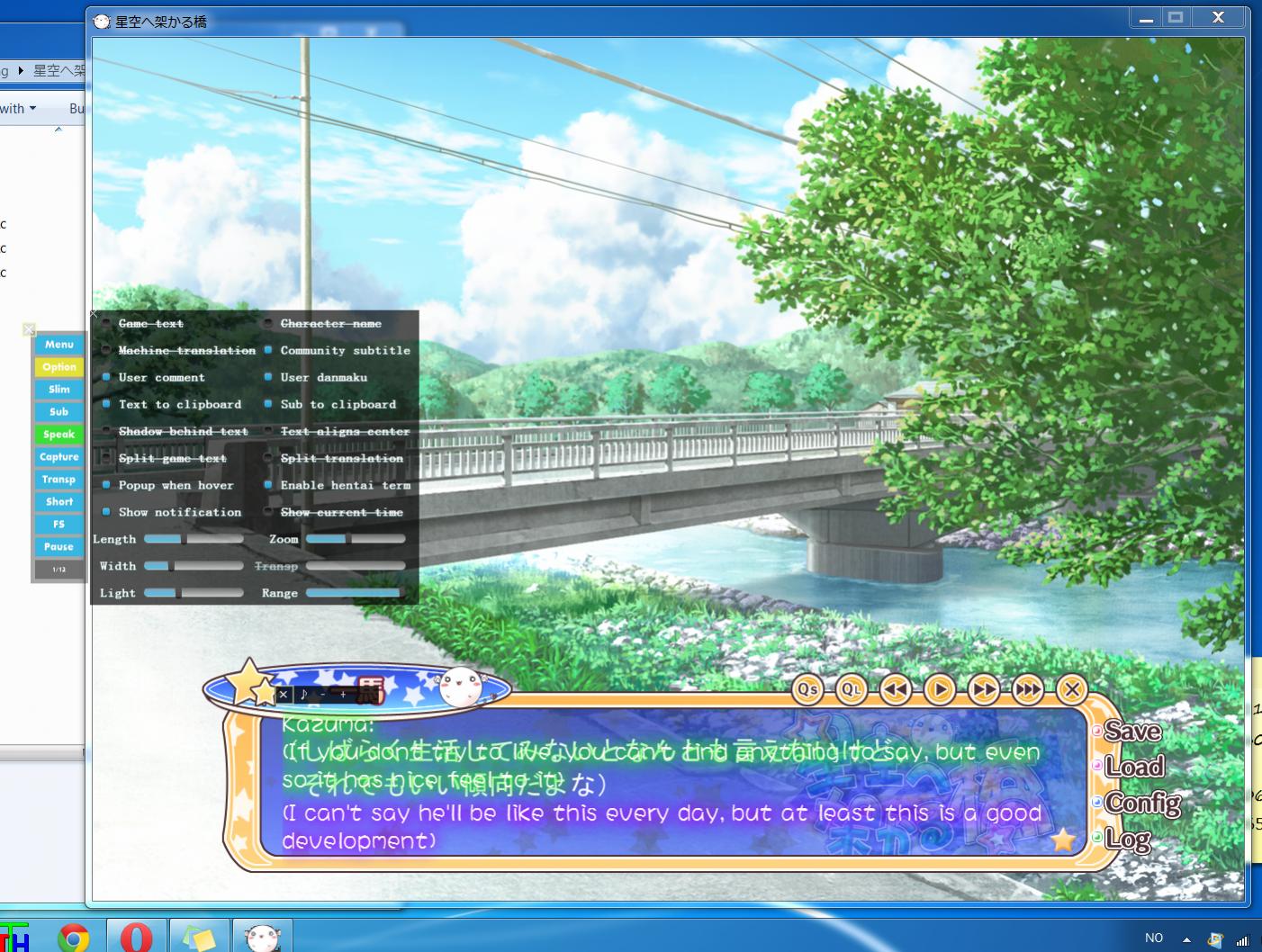The width and height of the screenshot is (1262, 952).
Task: Click the Quick Save (Qs) icon
Action: pyautogui.click(x=807, y=690)
